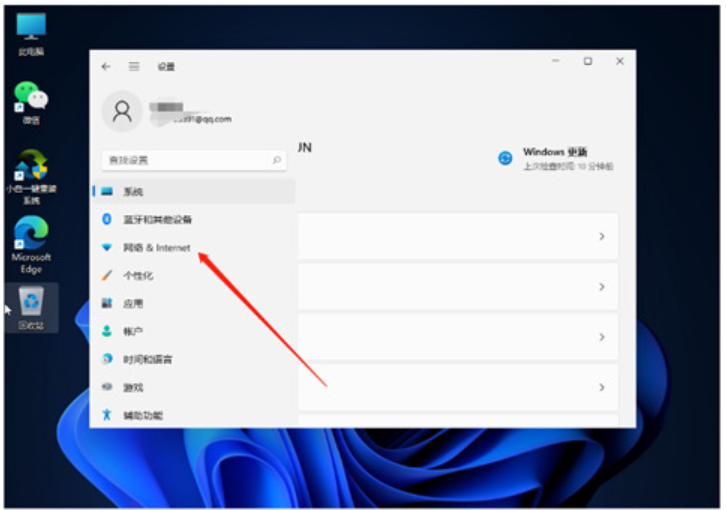
Task: Open the 小白一键重装系统 desktop shortcut
Action: 31,177
